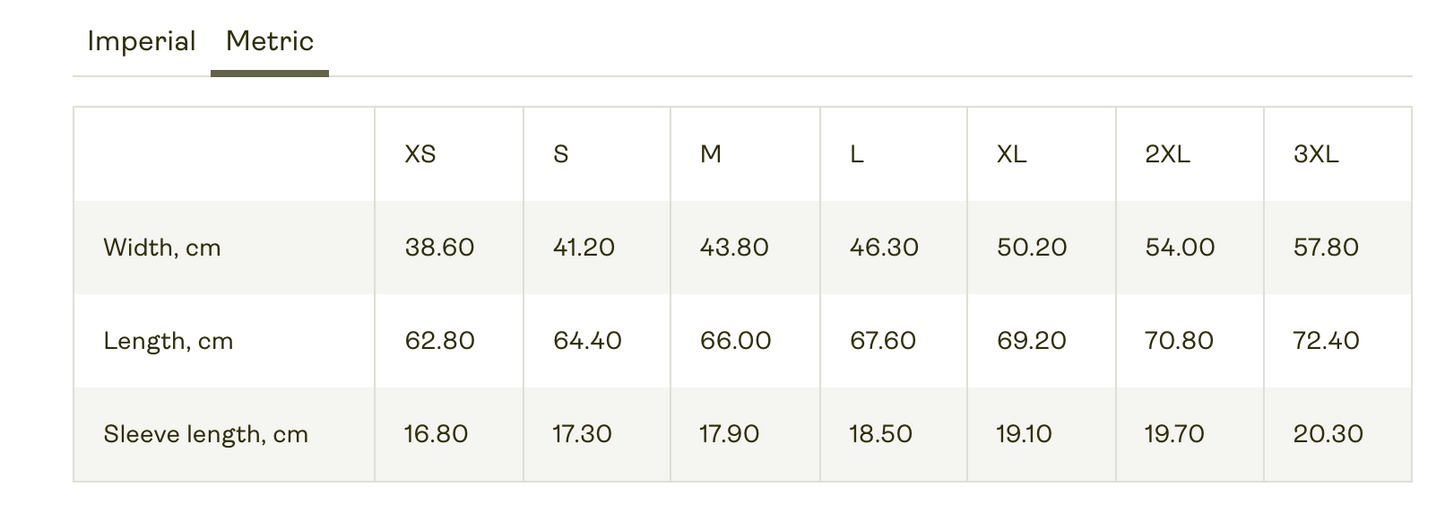Click the L size column header
Viewport: 1445px width, 531px height.
[x=857, y=154]
